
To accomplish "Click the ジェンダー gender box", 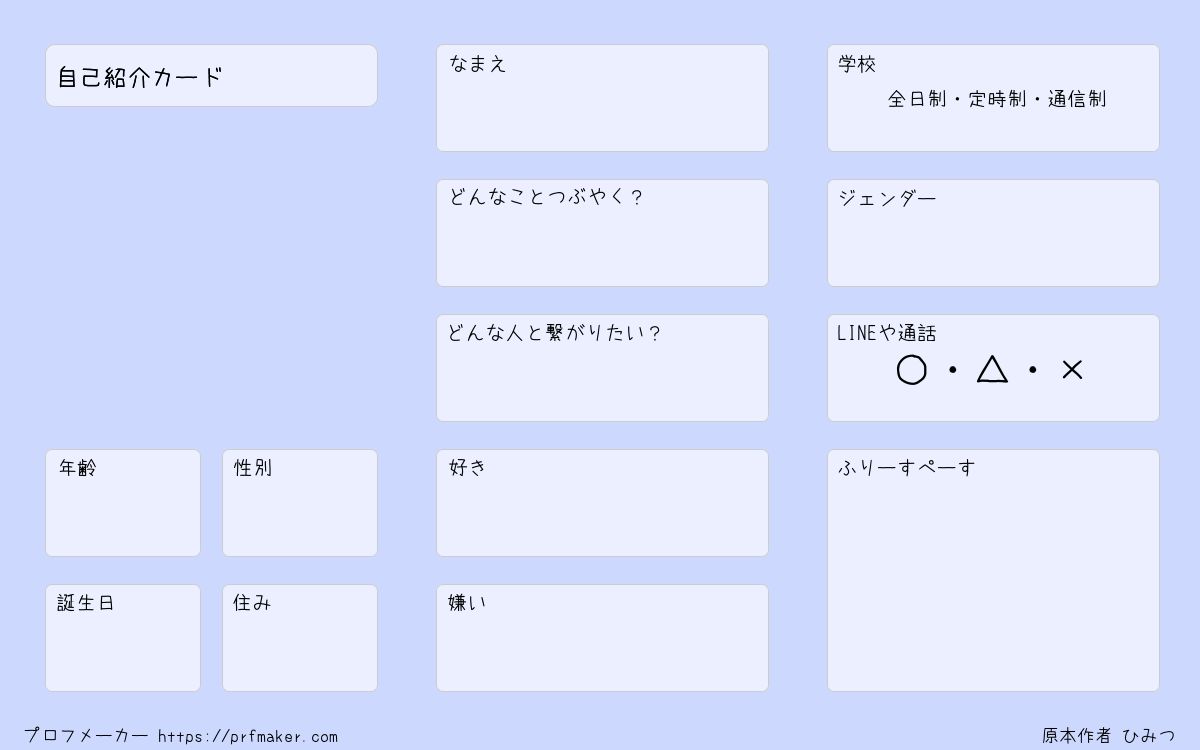I will [993, 233].
